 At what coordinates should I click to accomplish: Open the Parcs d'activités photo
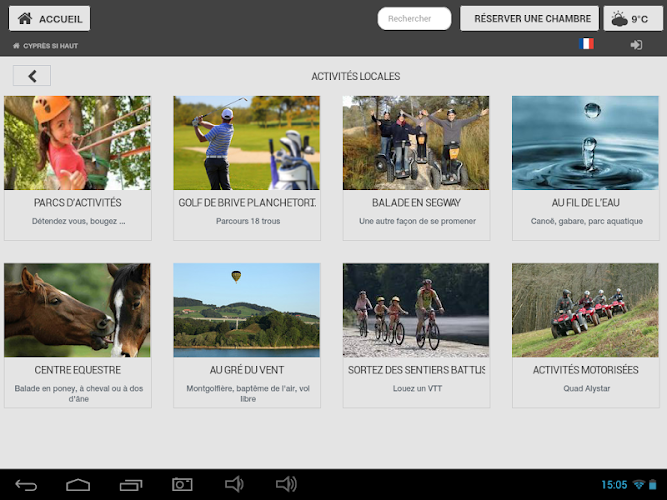click(x=77, y=143)
